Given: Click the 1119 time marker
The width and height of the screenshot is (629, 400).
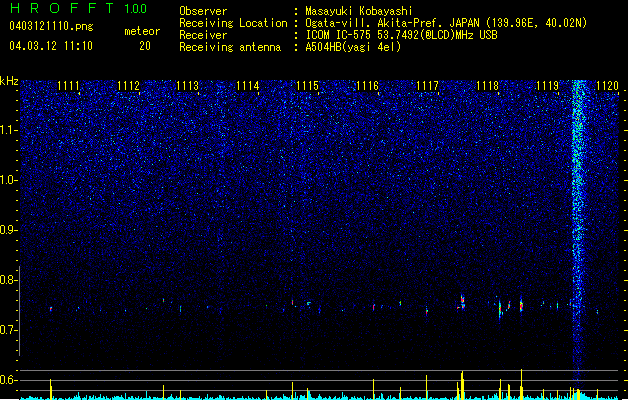Looking at the screenshot, I should (x=548, y=86).
